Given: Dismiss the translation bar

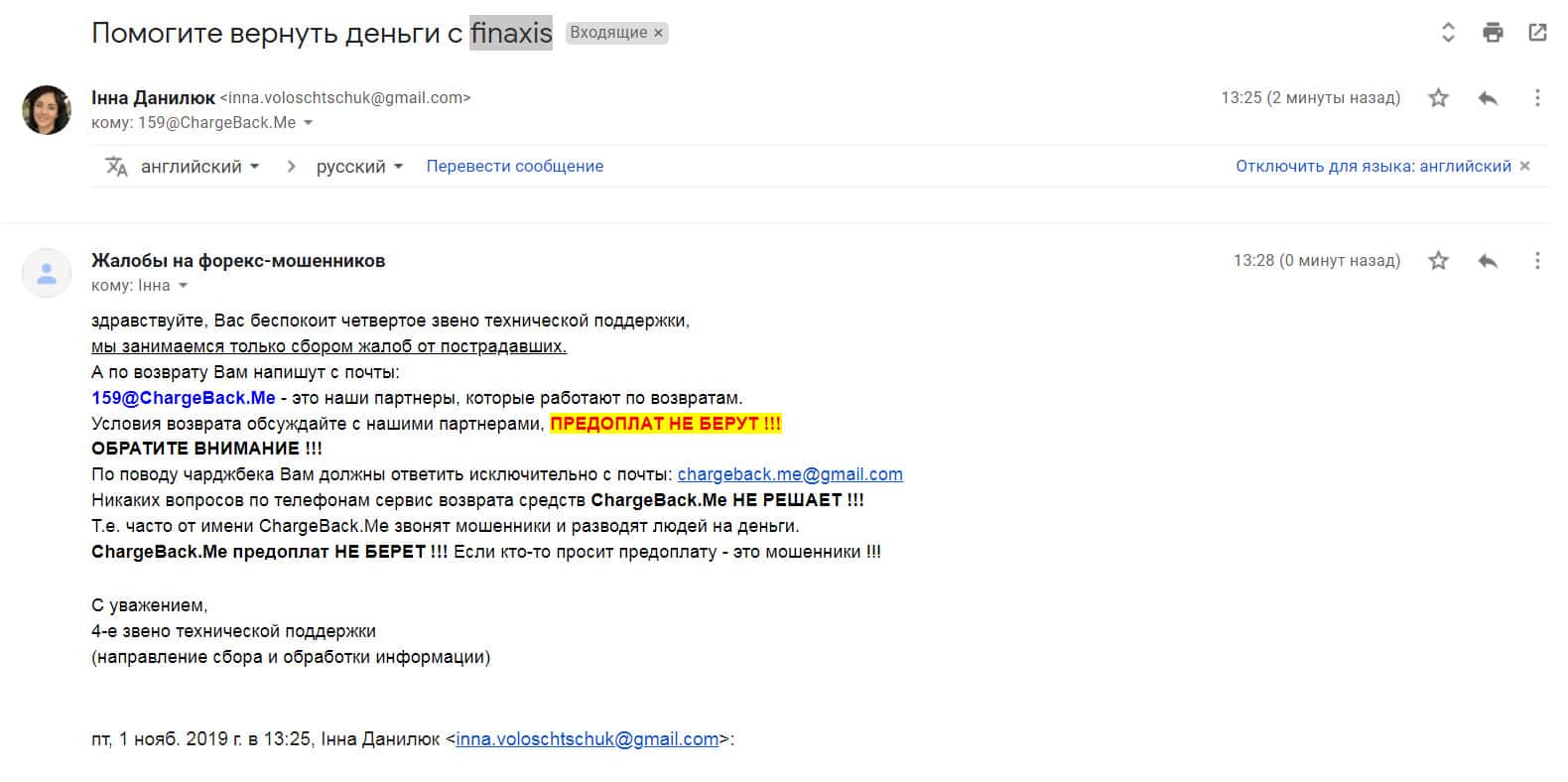Looking at the screenshot, I should 1525,166.
